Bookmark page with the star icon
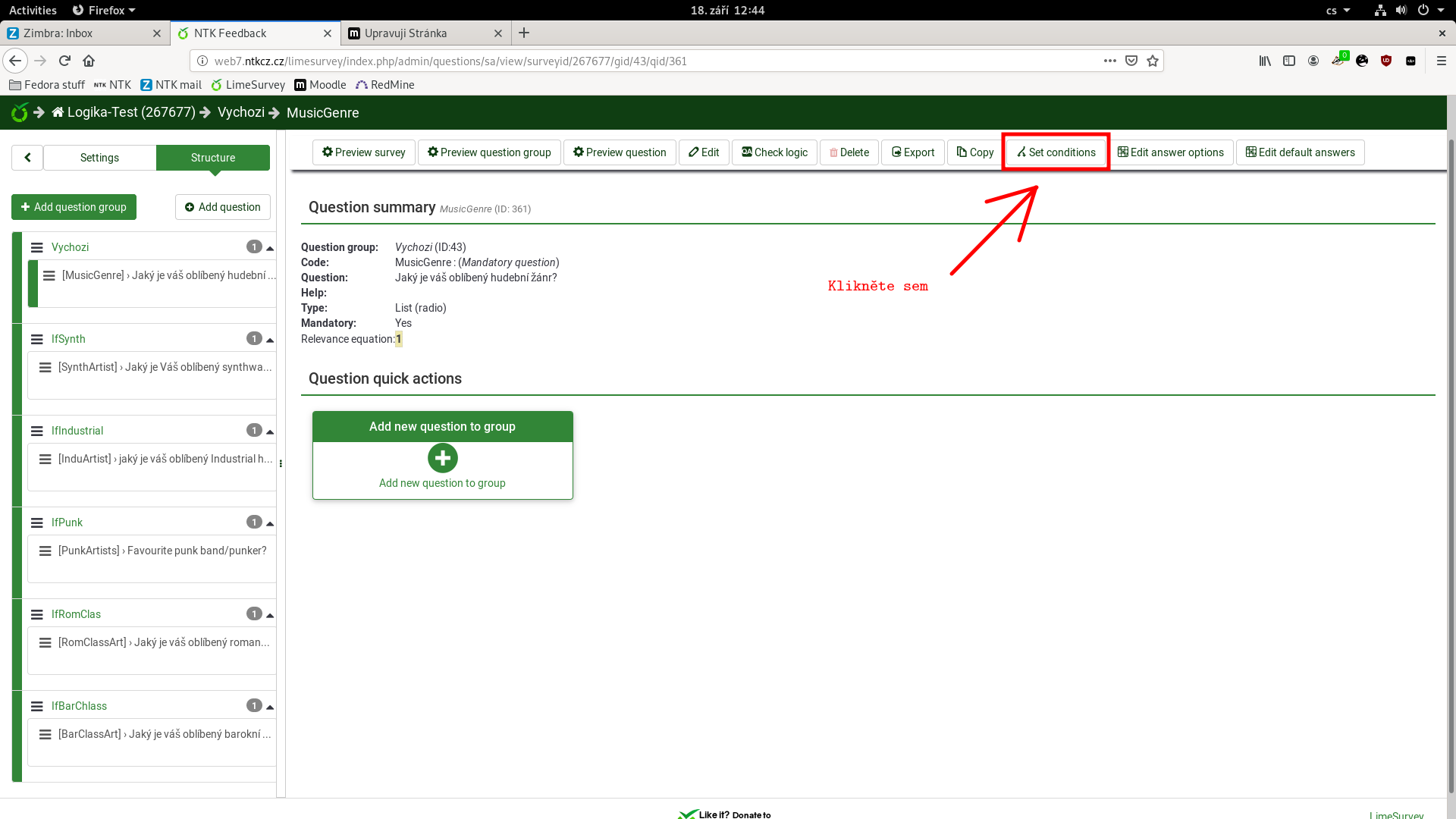This screenshot has width=1456, height=819. coord(1153,61)
